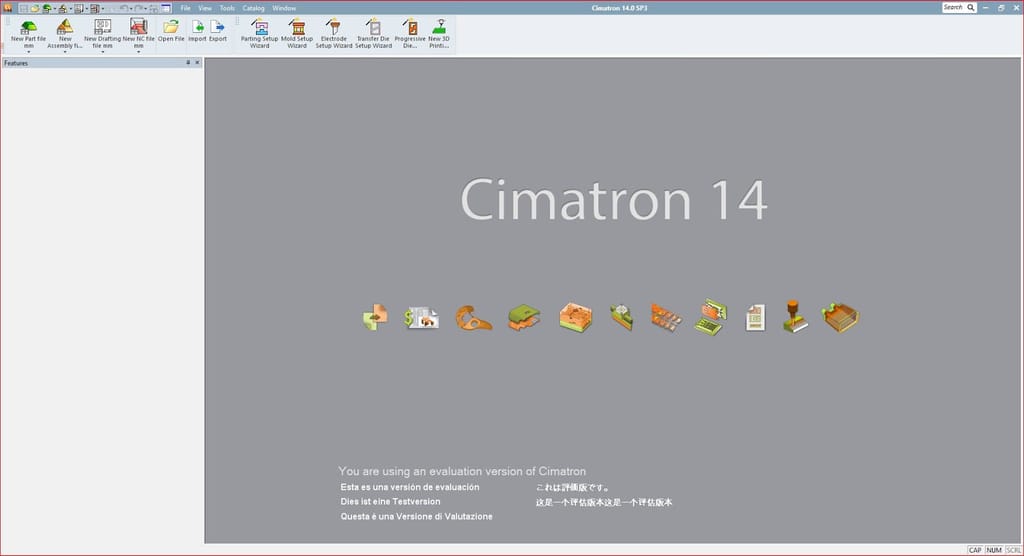Launch the Mold Setup Wizard
The image size is (1024, 556).
tap(297, 33)
